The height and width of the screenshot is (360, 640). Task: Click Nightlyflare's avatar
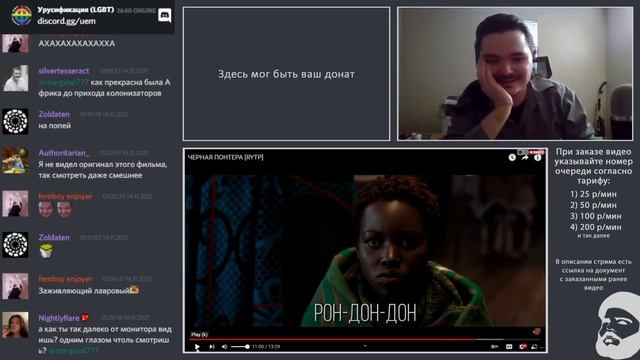coord(16,325)
